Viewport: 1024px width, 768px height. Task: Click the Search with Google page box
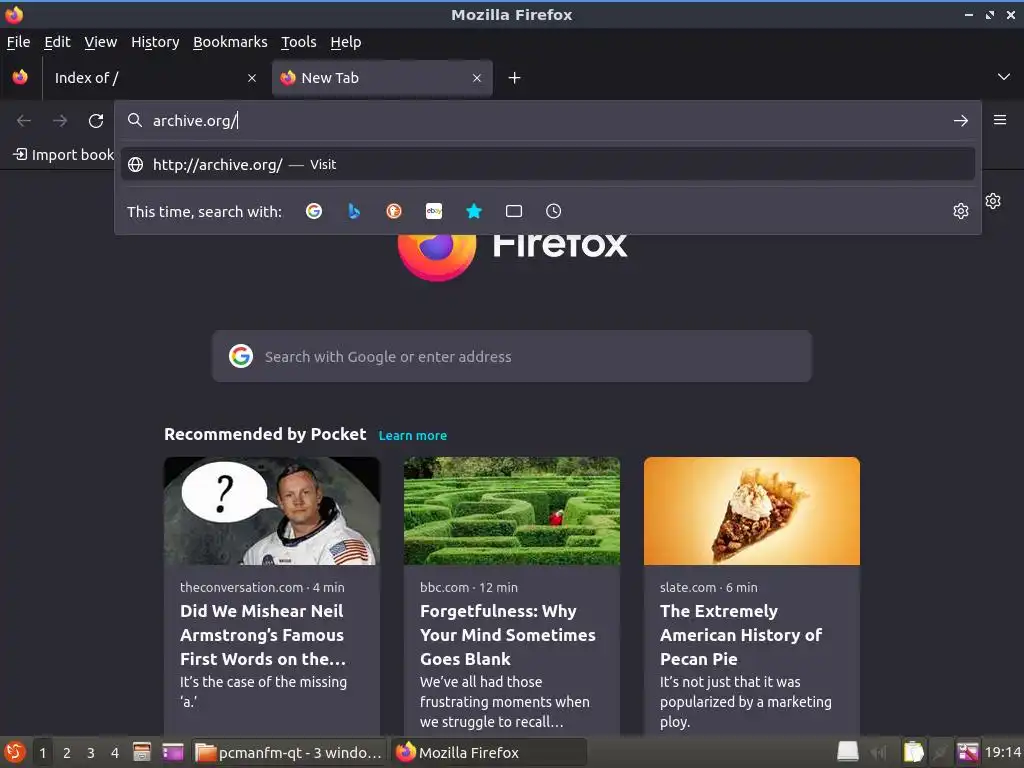[x=511, y=356]
